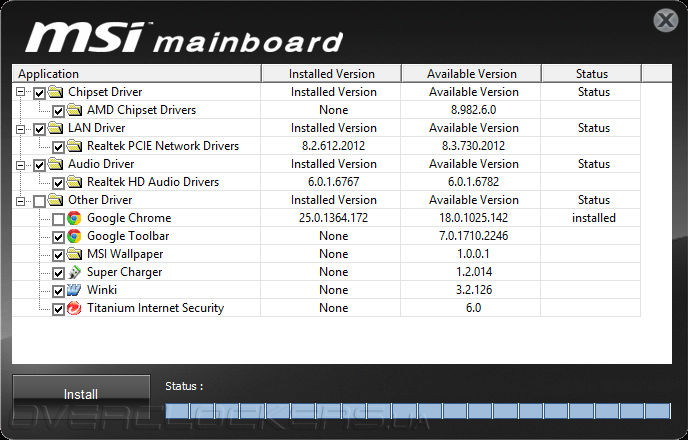Click available version 7.0.1710.2246
Screen dimensions: 688x440
click(473, 236)
